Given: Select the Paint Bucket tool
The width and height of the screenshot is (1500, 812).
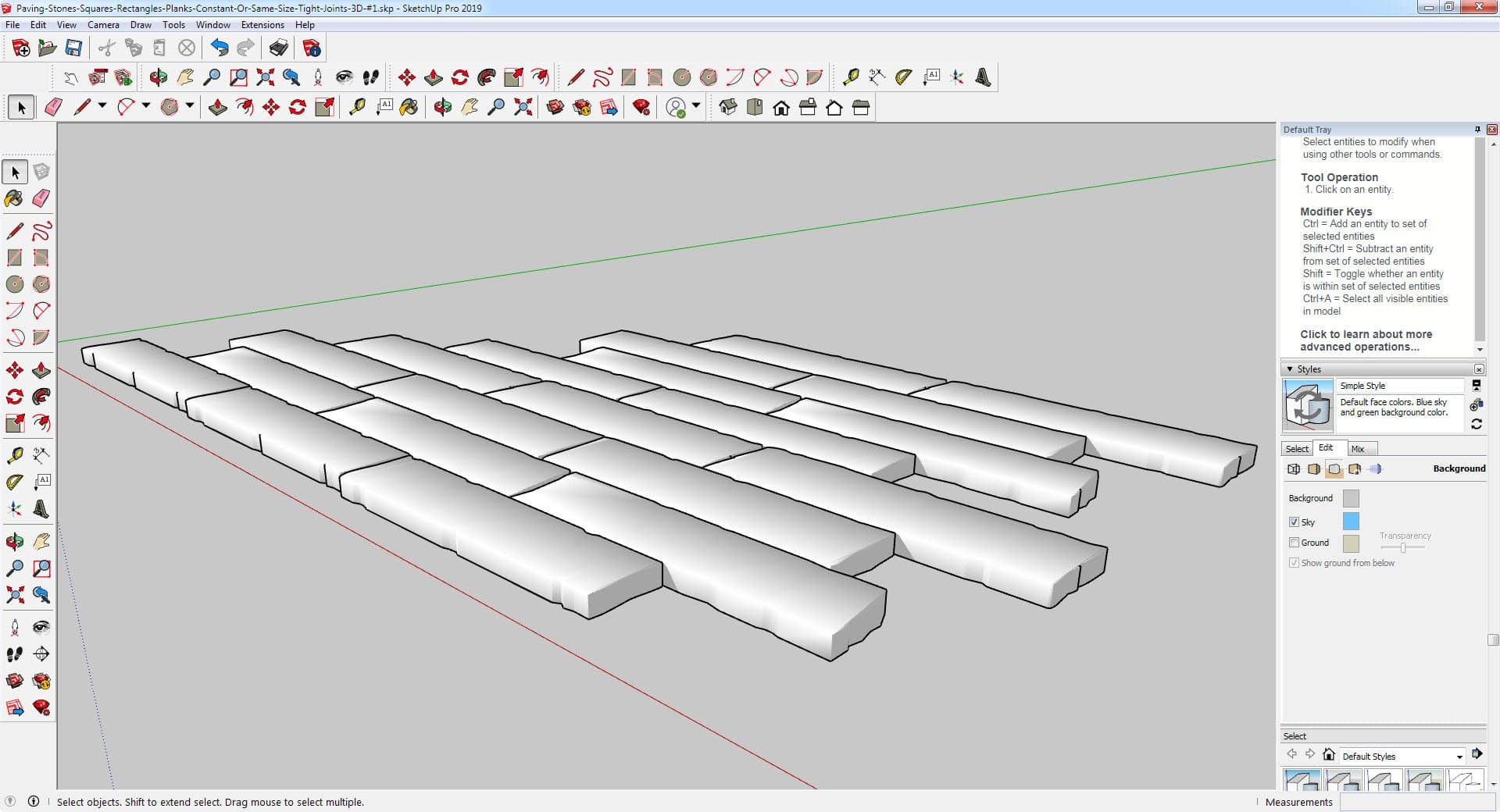Looking at the screenshot, I should pos(14,198).
